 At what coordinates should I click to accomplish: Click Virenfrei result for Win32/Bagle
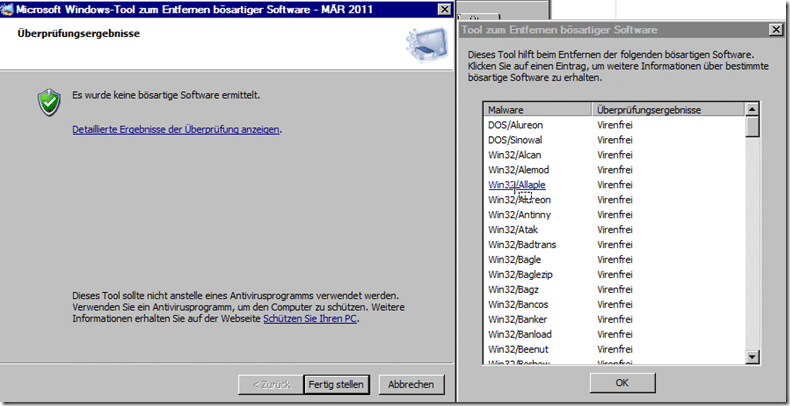pos(615,260)
